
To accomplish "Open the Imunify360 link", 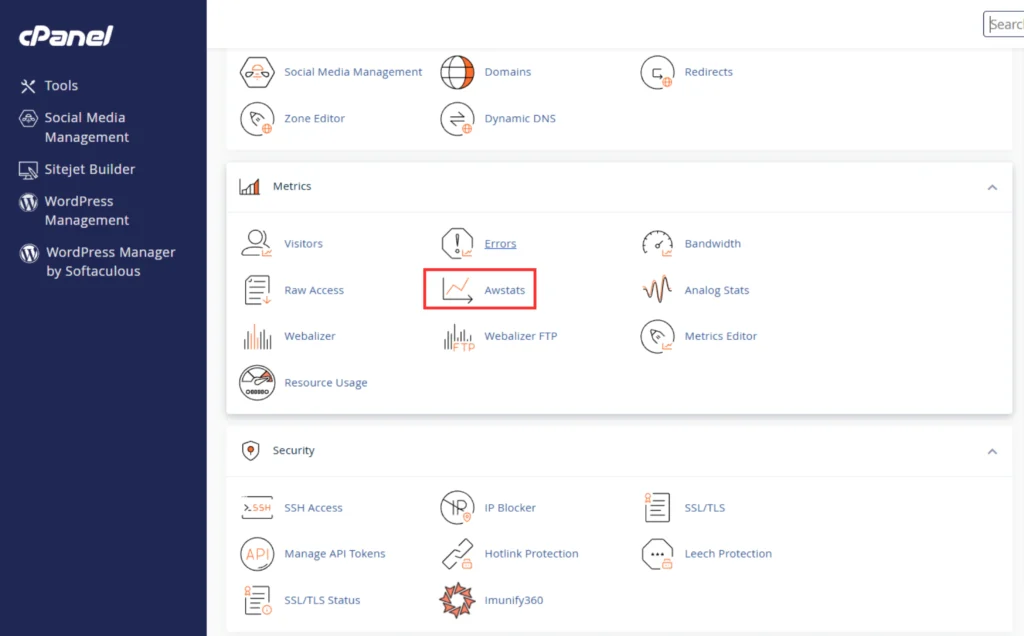I will (x=513, y=600).
